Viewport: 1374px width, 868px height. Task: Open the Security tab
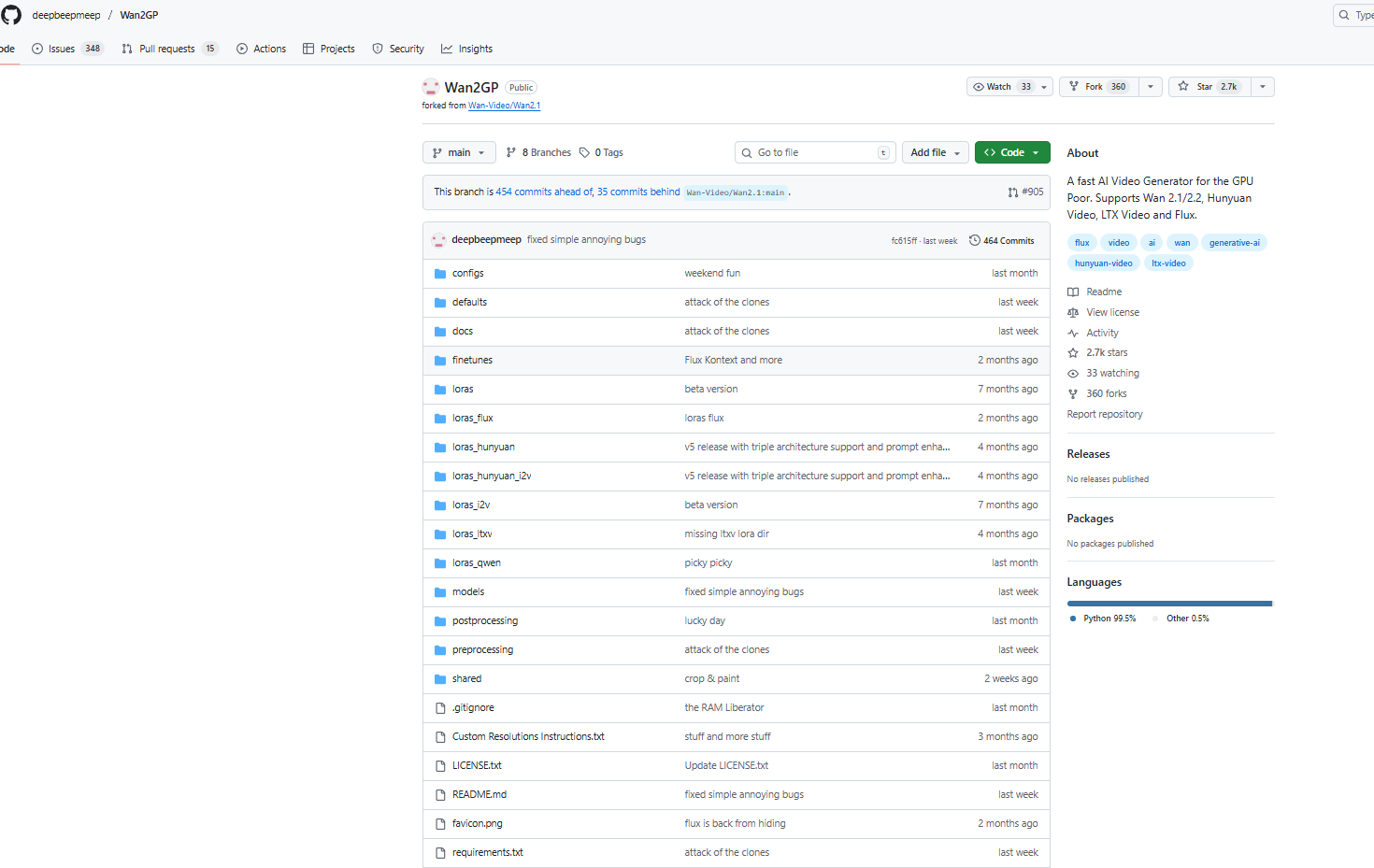click(x=398, y=49)
